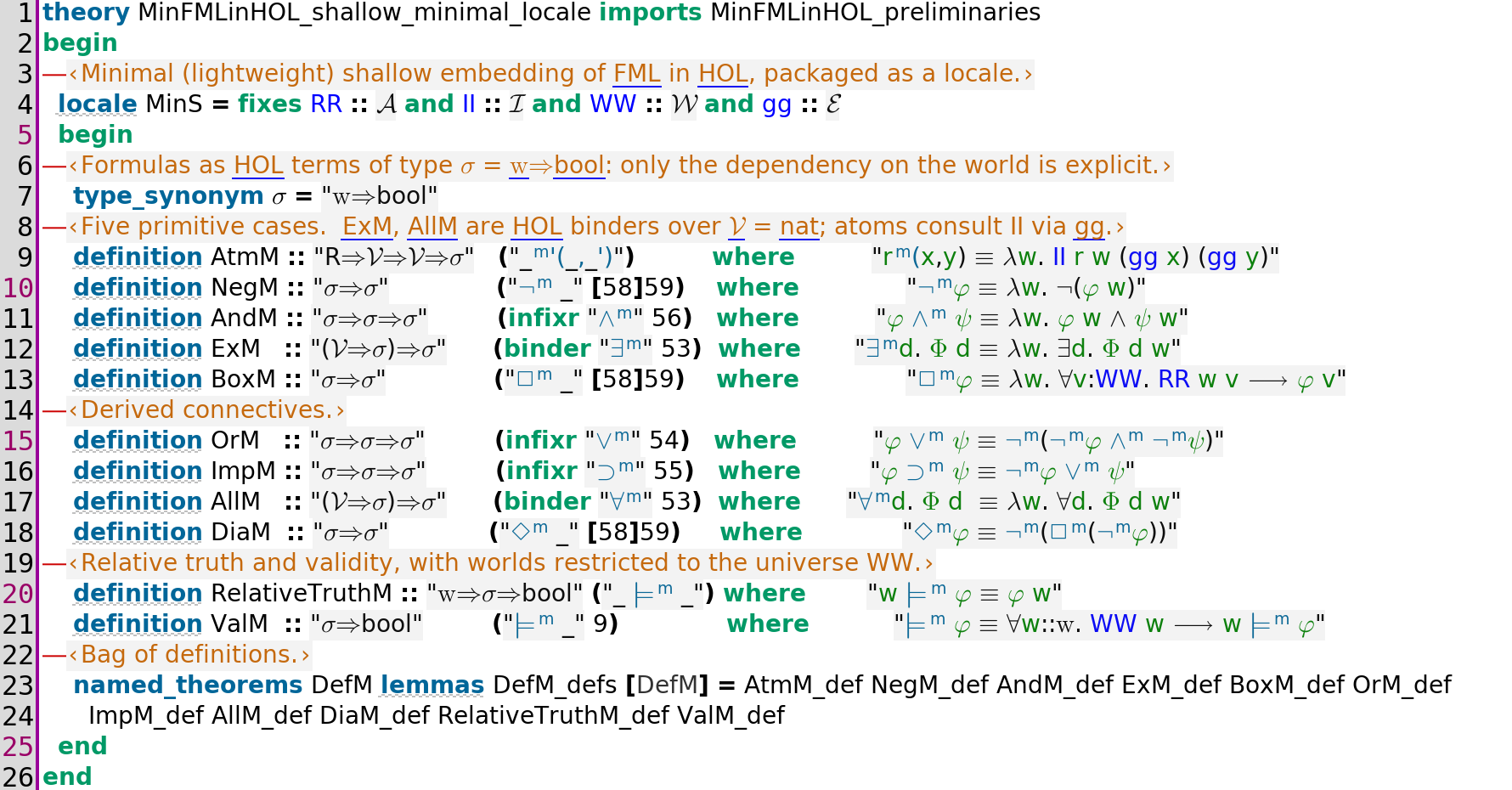Click line number 10 in the gutter
Image resolution: width=1512 pixels, height=790 pixels.
tap(18, 288)
